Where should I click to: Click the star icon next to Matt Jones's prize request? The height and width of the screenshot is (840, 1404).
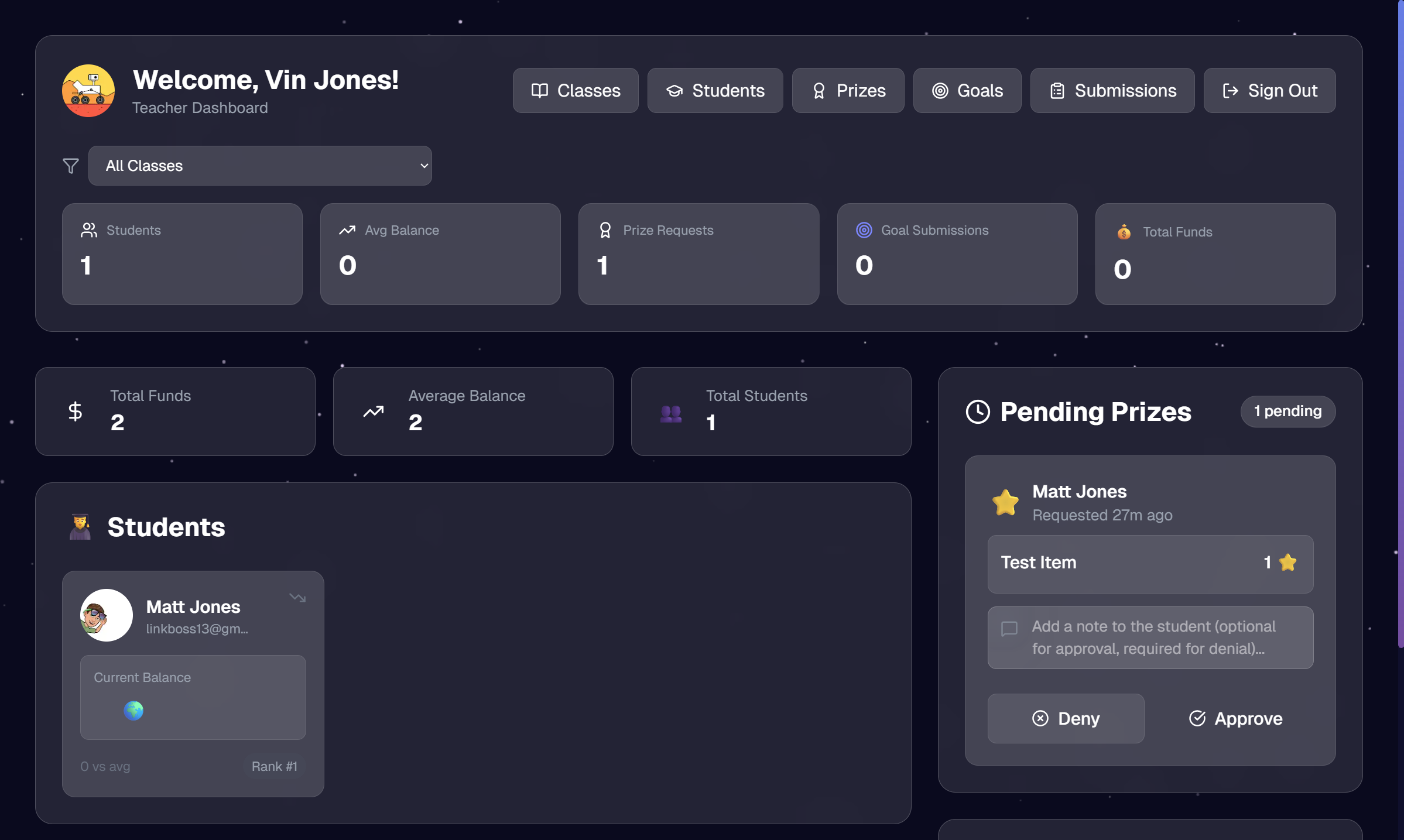point(1005,502)
